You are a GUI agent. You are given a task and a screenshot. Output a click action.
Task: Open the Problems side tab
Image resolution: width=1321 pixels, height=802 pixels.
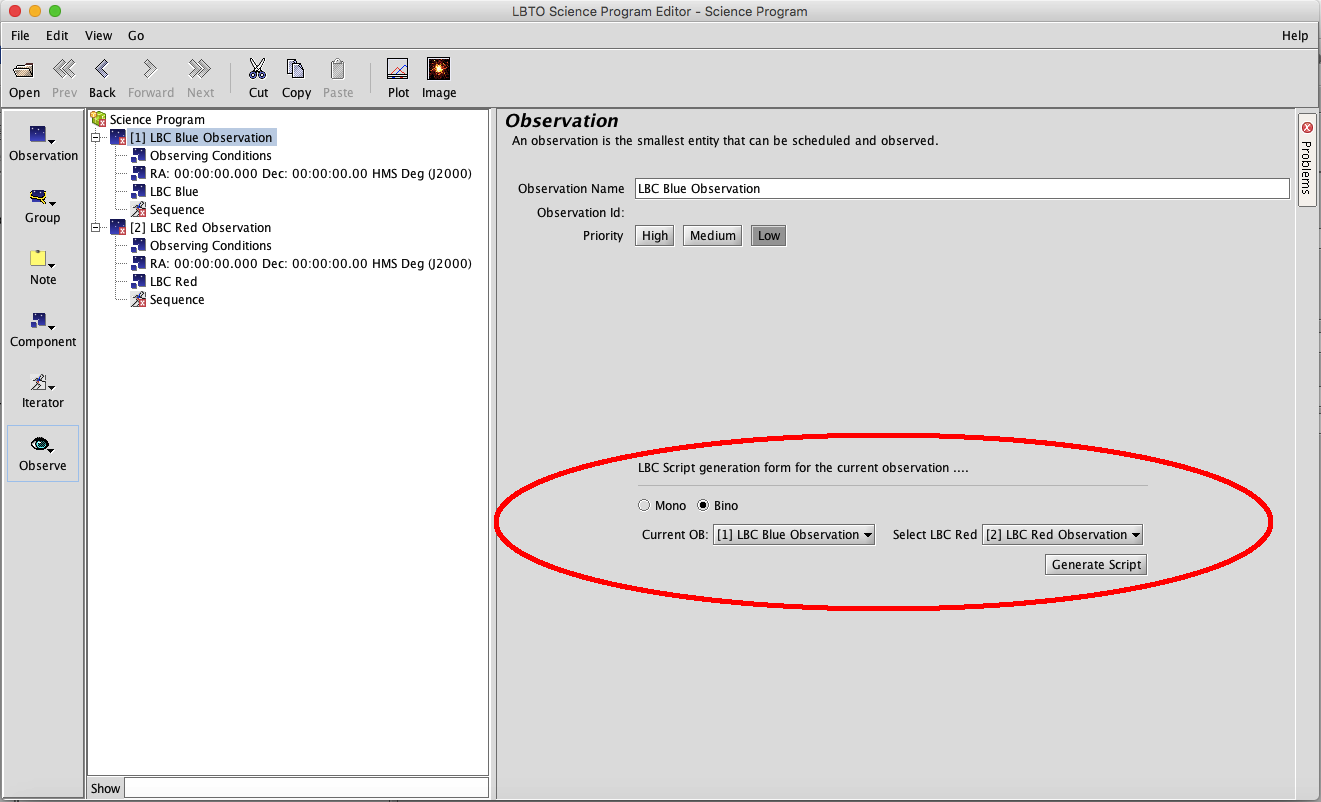pyautogui.click(x=1307, y=160)
